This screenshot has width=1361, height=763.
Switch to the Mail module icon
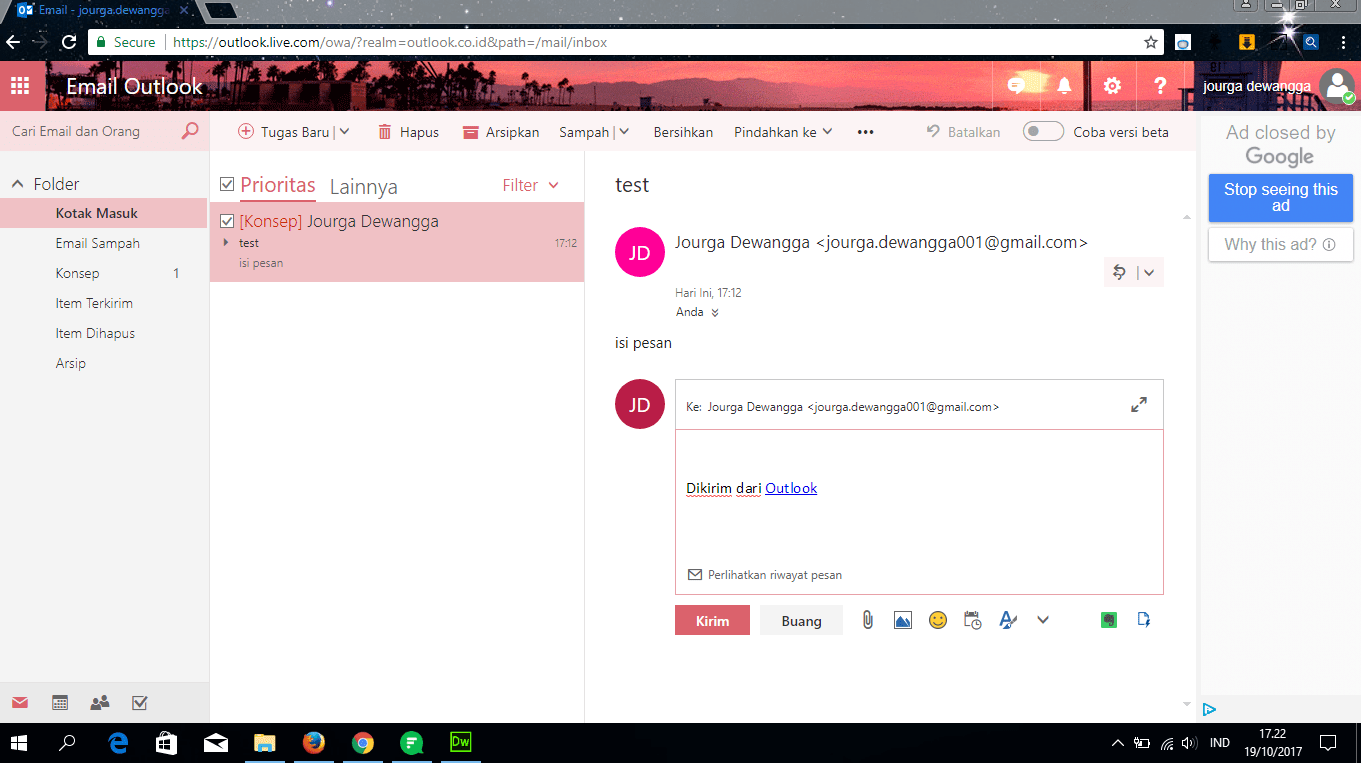[20, 703]
